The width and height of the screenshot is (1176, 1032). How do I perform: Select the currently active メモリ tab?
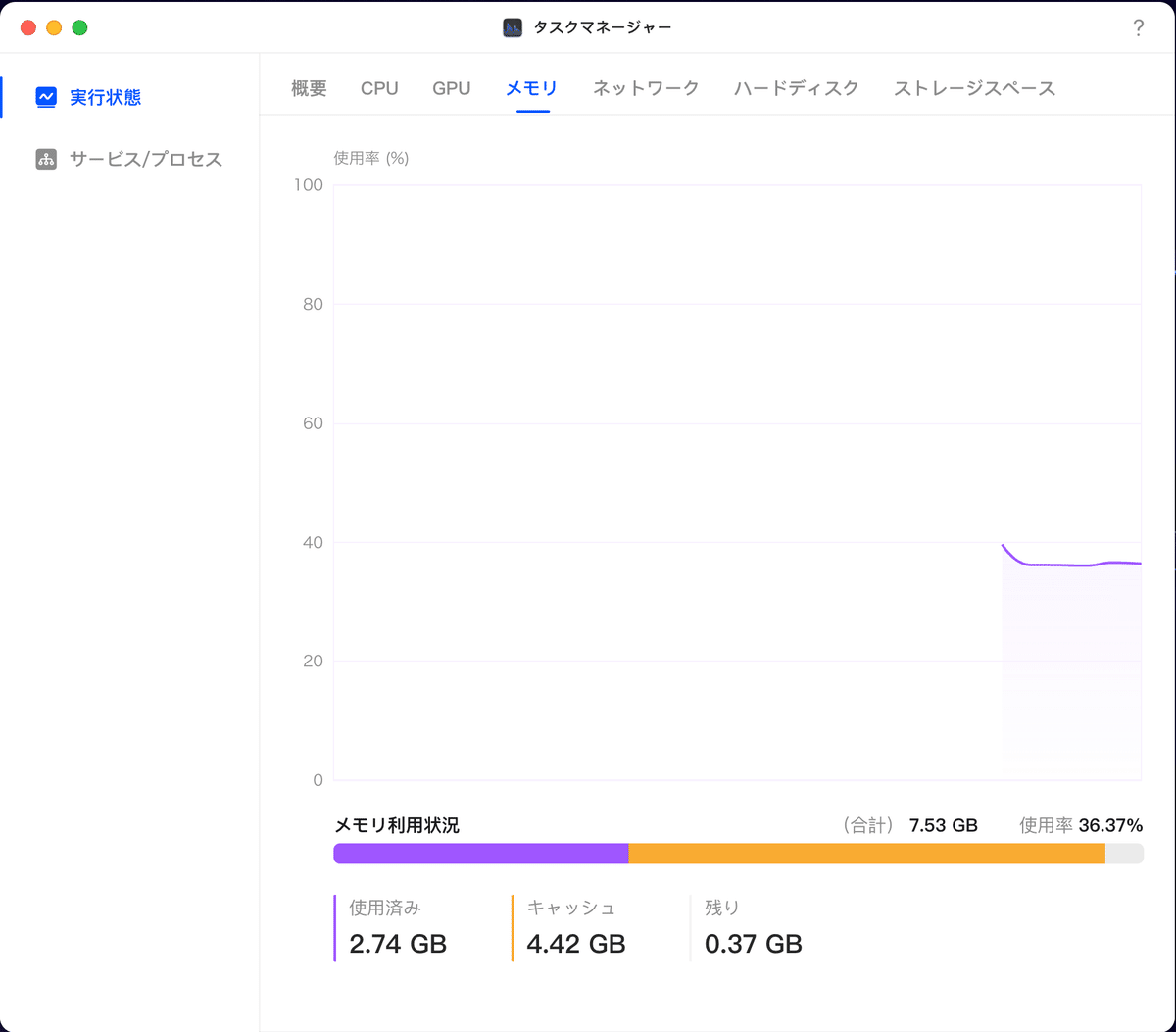(530, 87)
